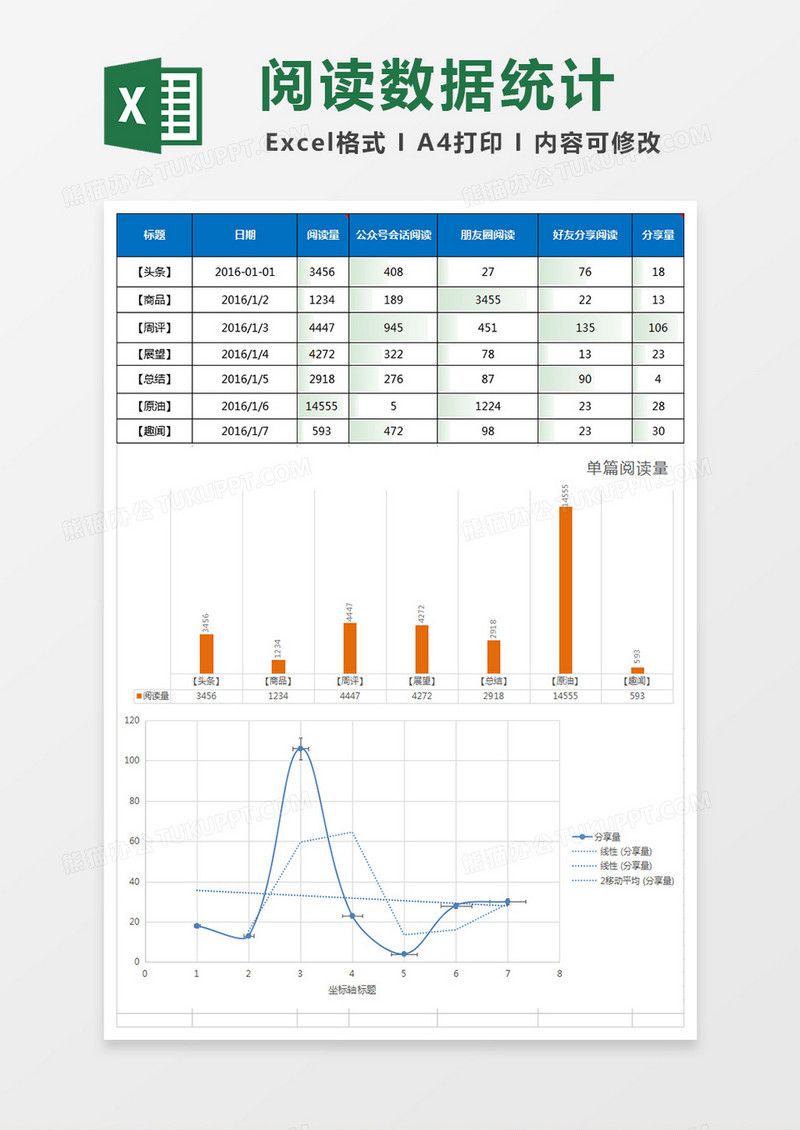Click the cell containing 2016-01-01
Viewport: 800px width, 1130px height.
(244, 272)
